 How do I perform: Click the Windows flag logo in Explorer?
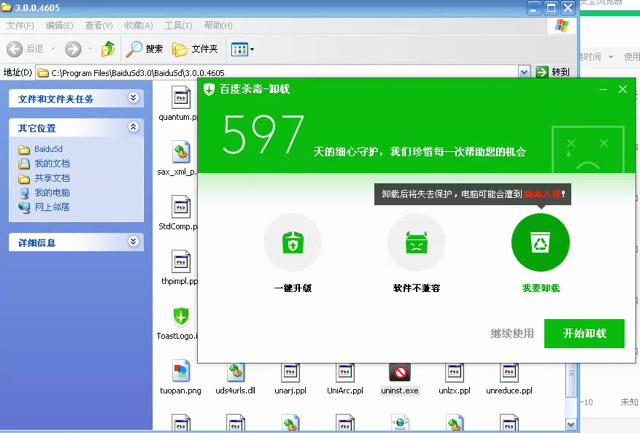[562, 25]
